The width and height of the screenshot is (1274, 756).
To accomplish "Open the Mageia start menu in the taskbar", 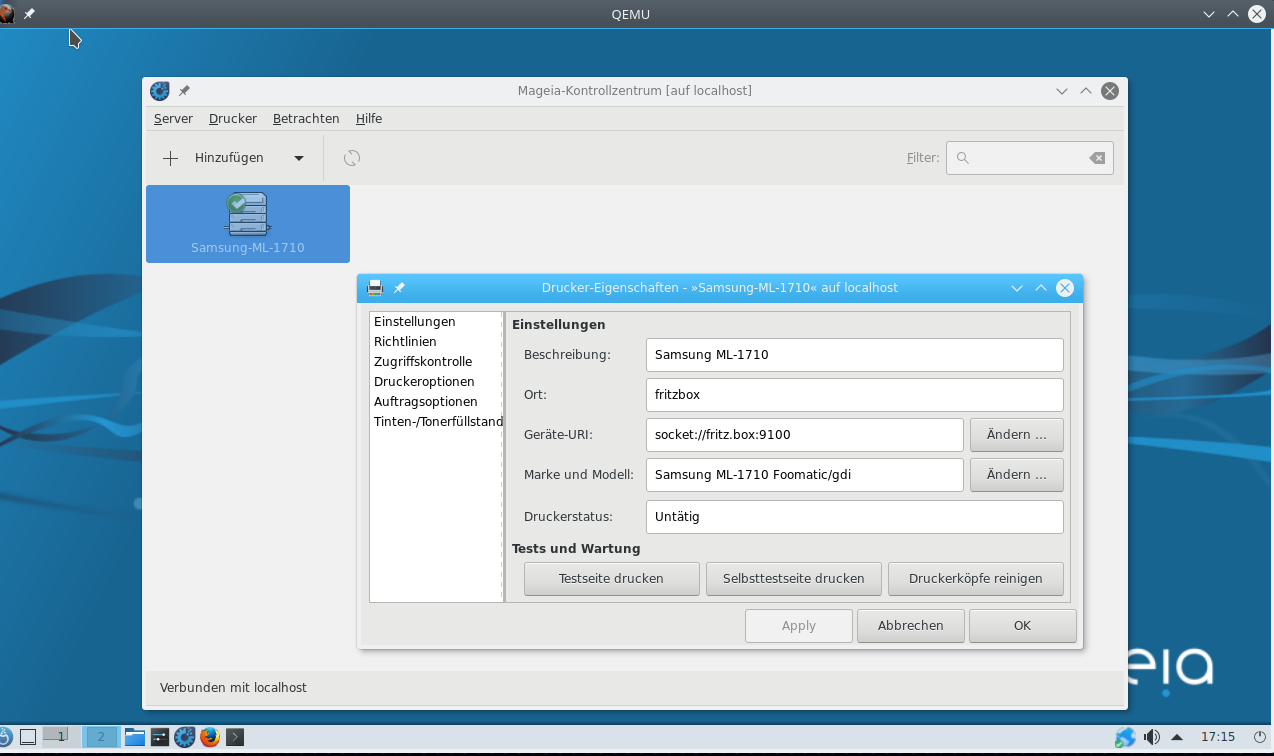I will [x=4, y=737].
